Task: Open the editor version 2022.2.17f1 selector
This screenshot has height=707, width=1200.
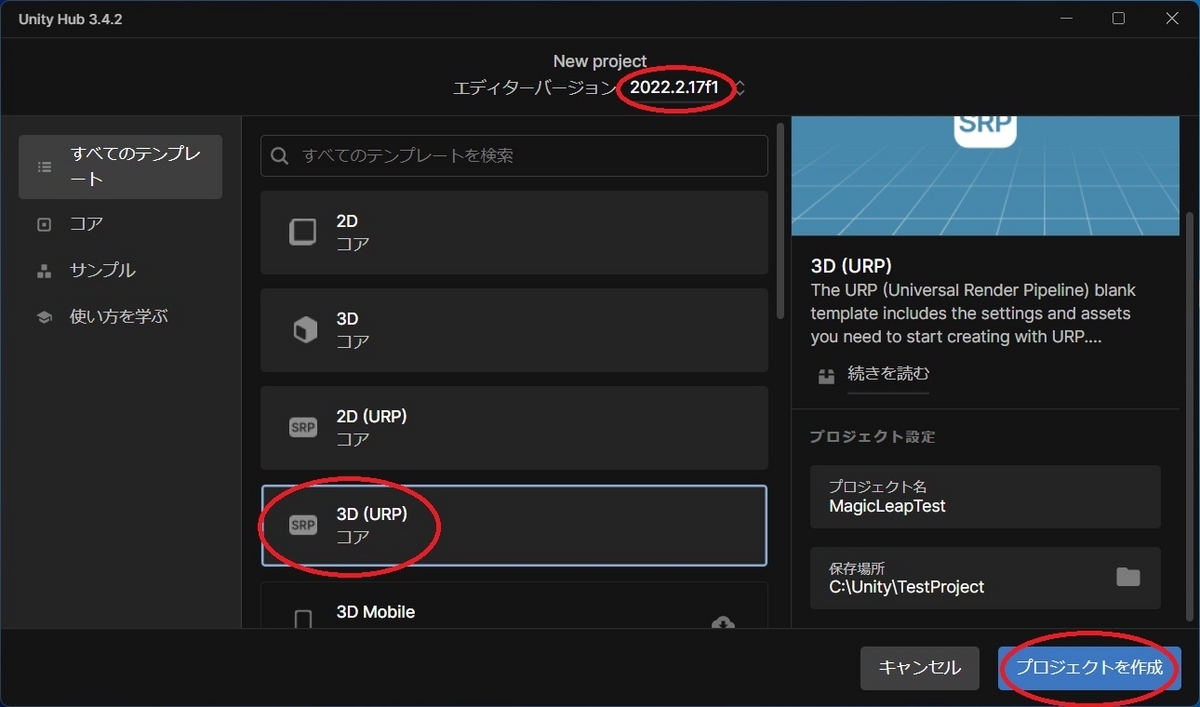Action: pos(686,88)
